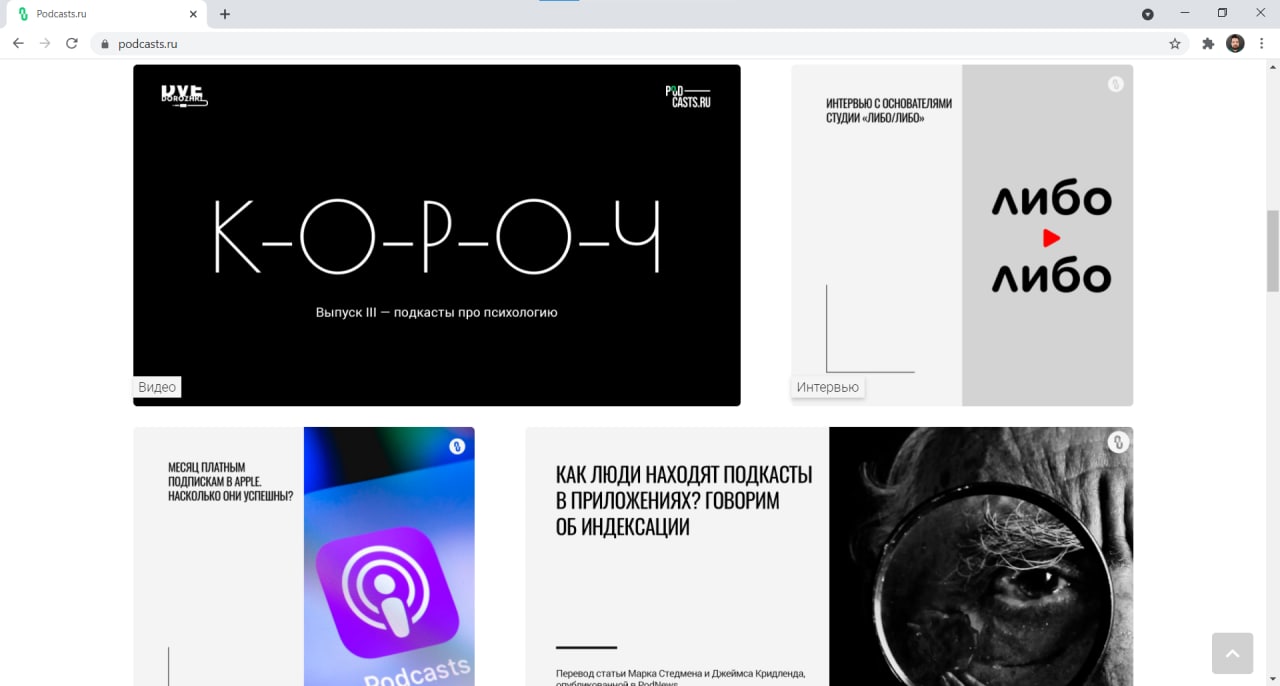Click the Podcasts.ru logo on the video card
This screenshot has width=1280, height=686.
coord(688,96)
